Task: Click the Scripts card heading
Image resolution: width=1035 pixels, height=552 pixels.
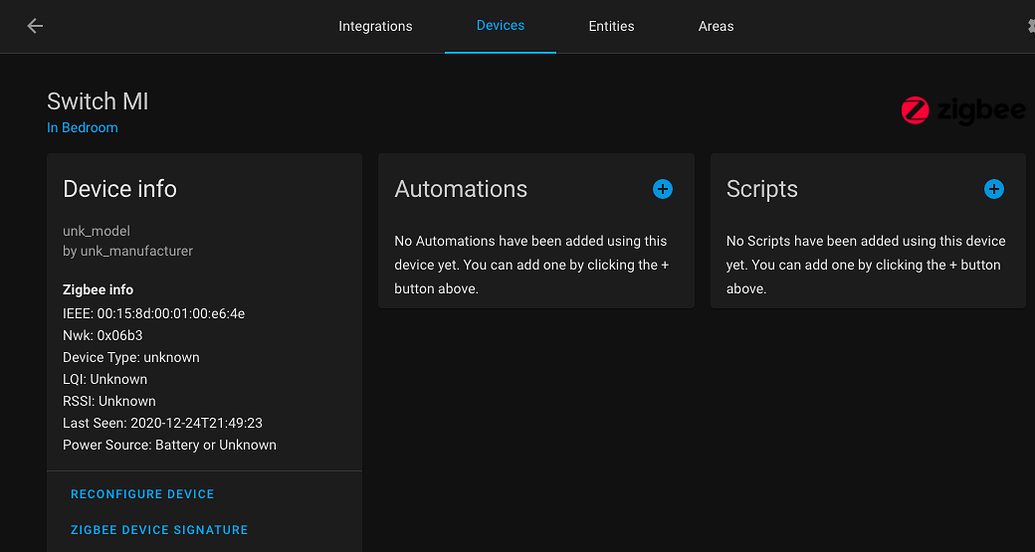Action: point(762,189)
